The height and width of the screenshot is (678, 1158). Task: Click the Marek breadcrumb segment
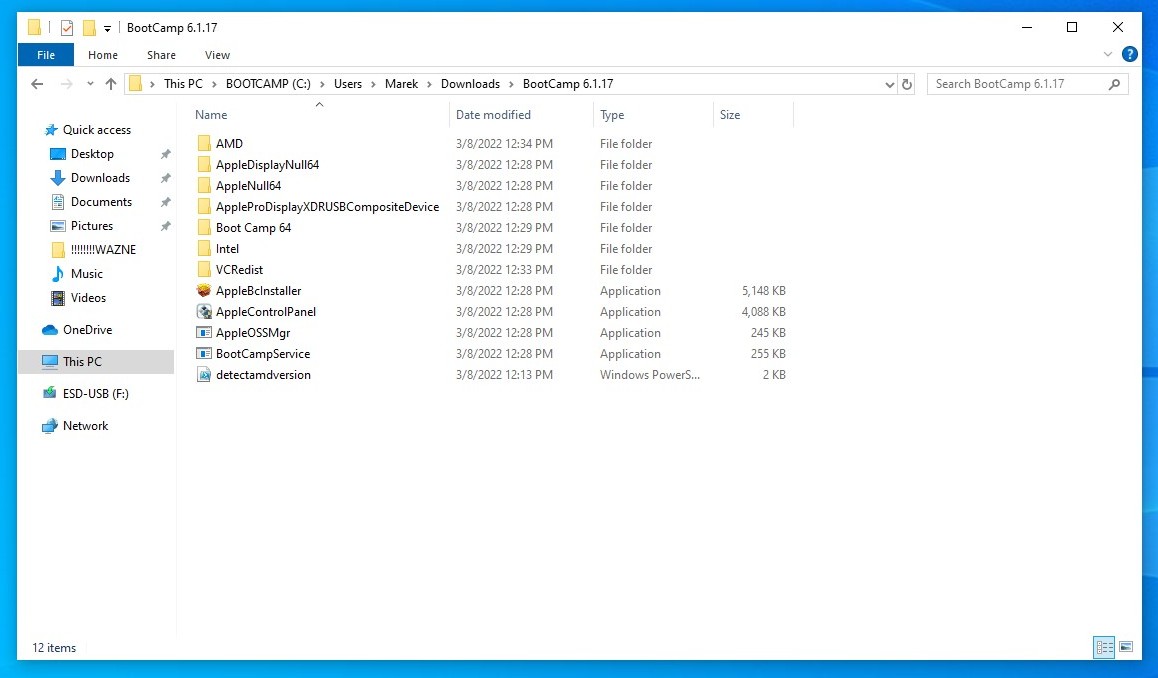pos(402,84)
